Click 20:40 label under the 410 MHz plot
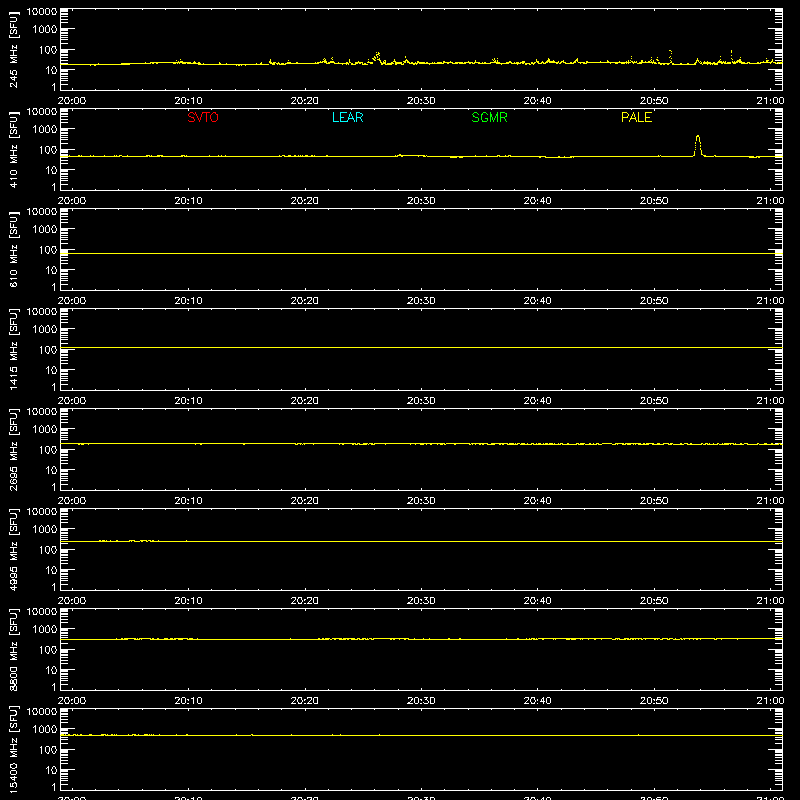The width and height of the screenshot is (800, 800). (x=537, y=201)
